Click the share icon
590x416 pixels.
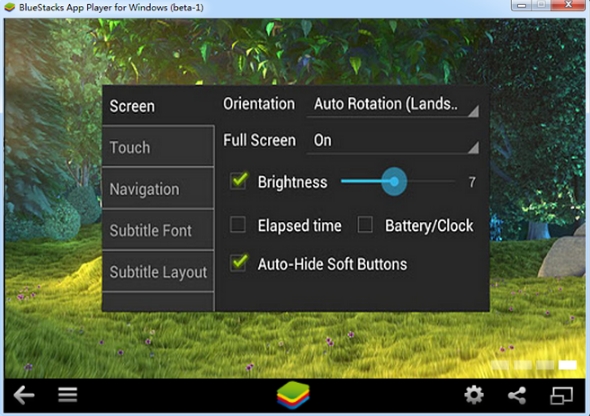tap(517, 395)
